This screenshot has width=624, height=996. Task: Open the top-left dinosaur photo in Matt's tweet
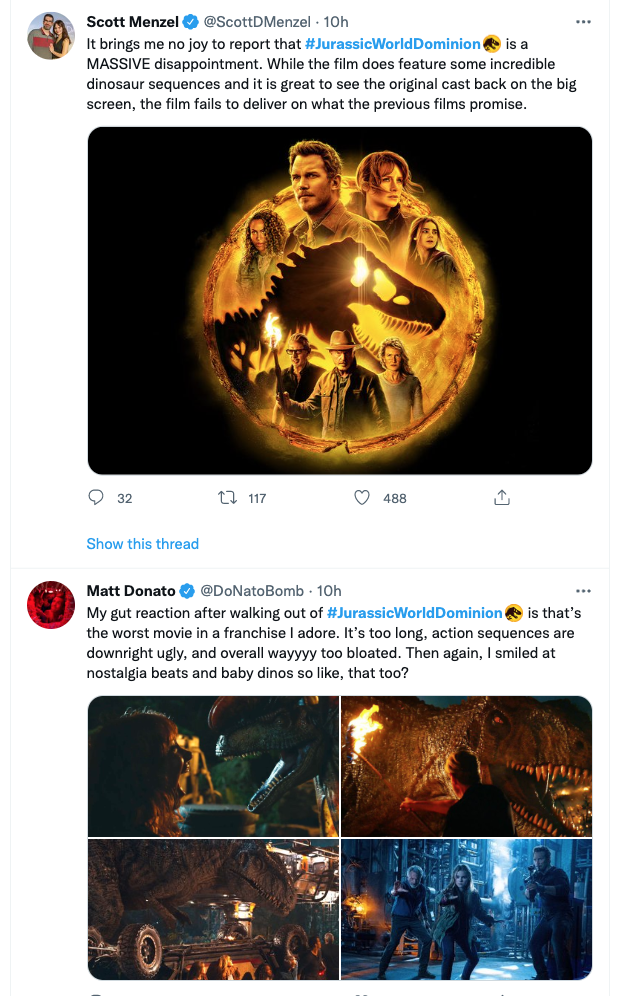213,766
